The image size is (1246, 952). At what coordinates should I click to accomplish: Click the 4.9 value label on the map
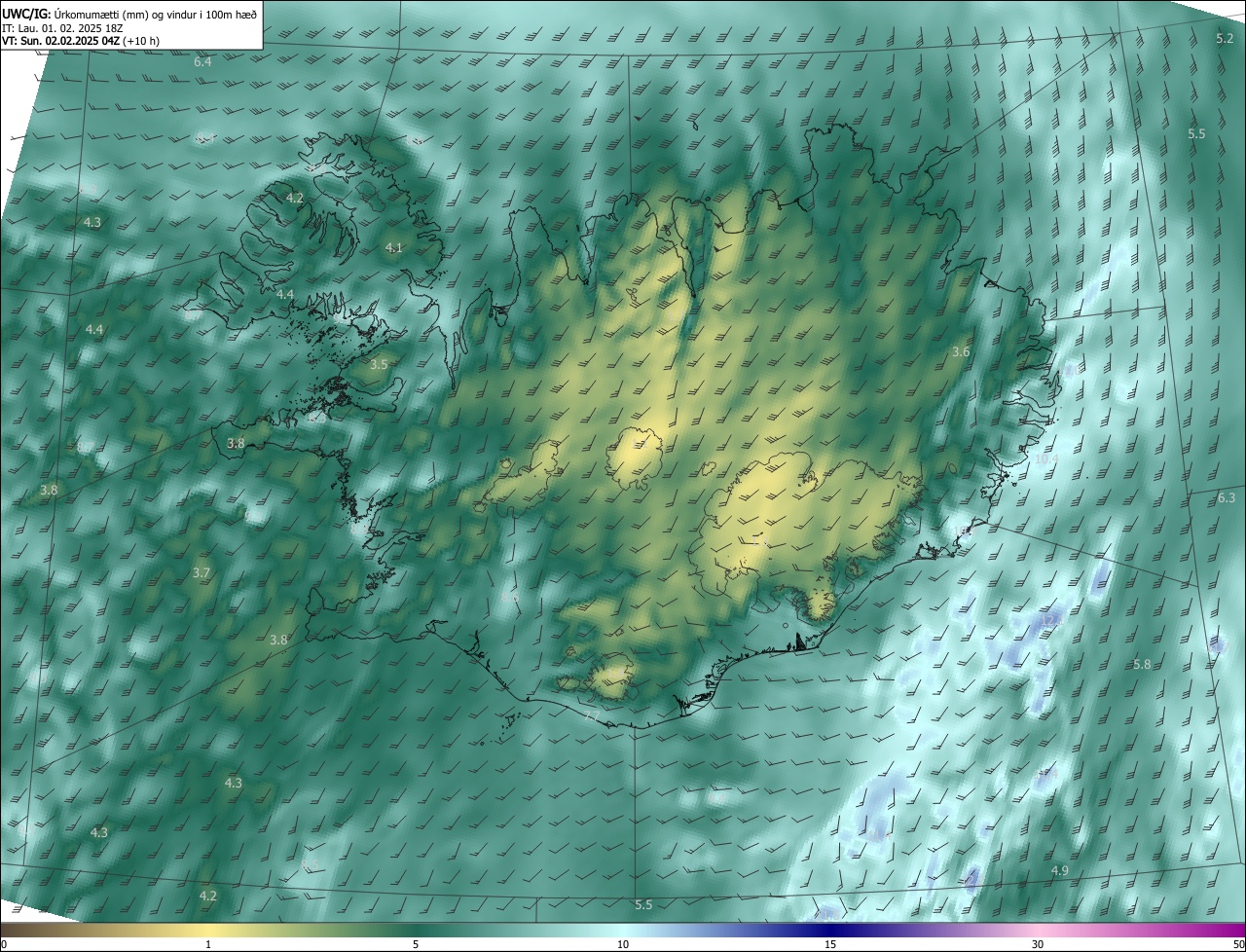(x=1060, y=870)
